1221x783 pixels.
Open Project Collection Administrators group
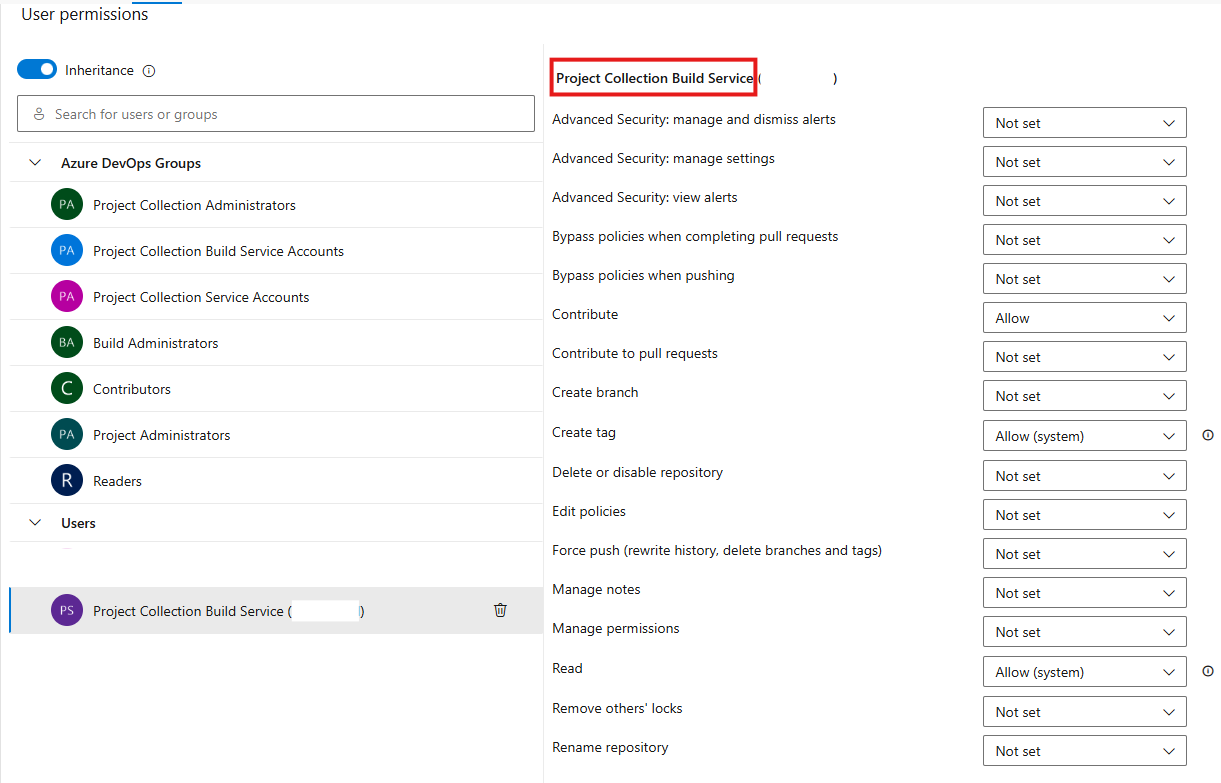pyautogui.click(x=276, y=205)
